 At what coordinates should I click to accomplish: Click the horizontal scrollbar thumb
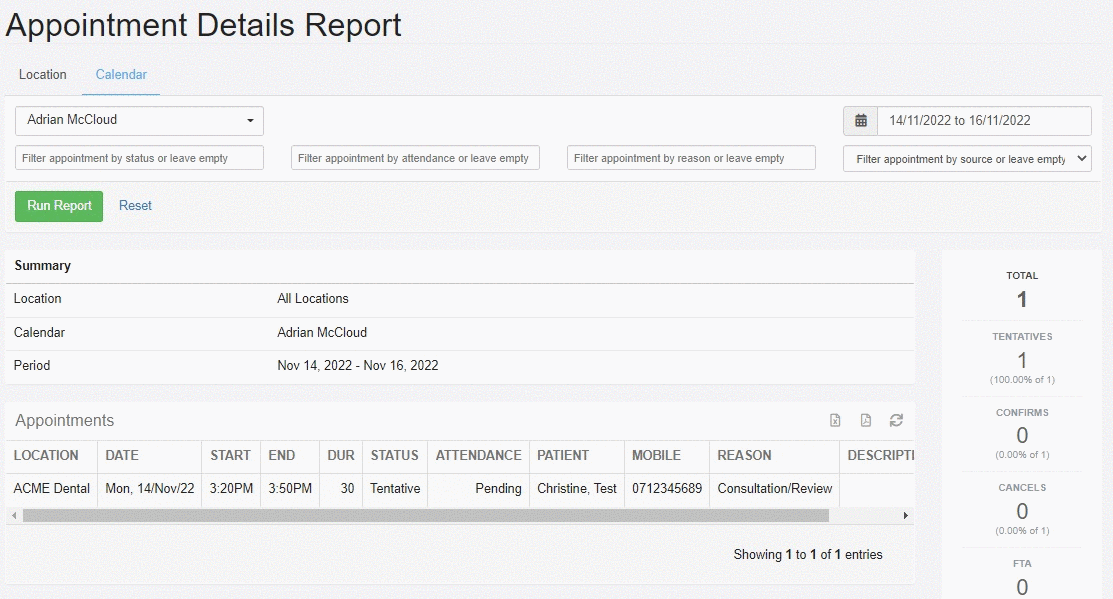point(426,515)
